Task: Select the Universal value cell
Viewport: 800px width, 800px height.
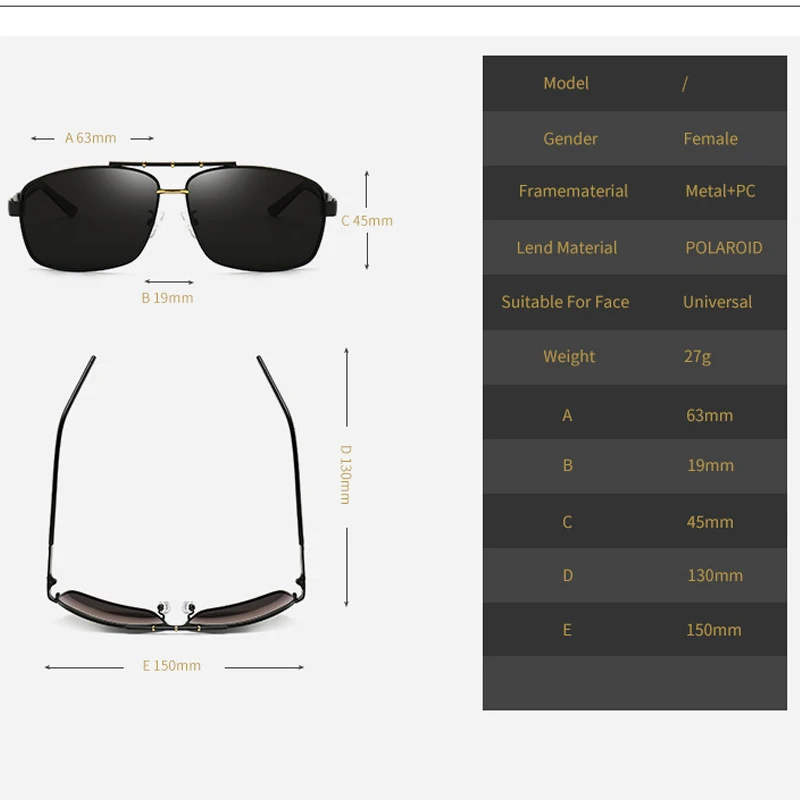Action: tap(717, 302)
